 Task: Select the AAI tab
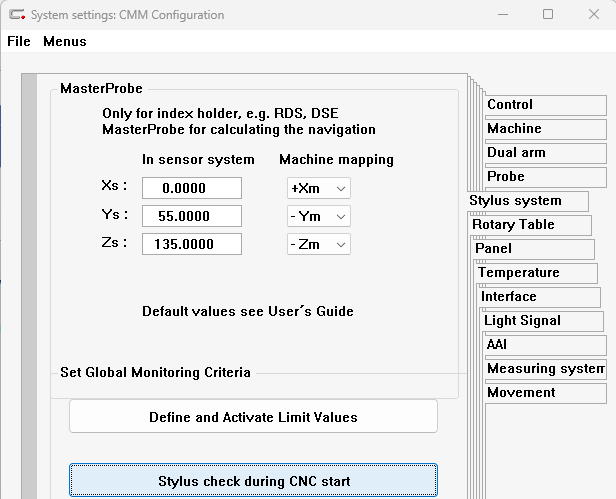[545, 345]
